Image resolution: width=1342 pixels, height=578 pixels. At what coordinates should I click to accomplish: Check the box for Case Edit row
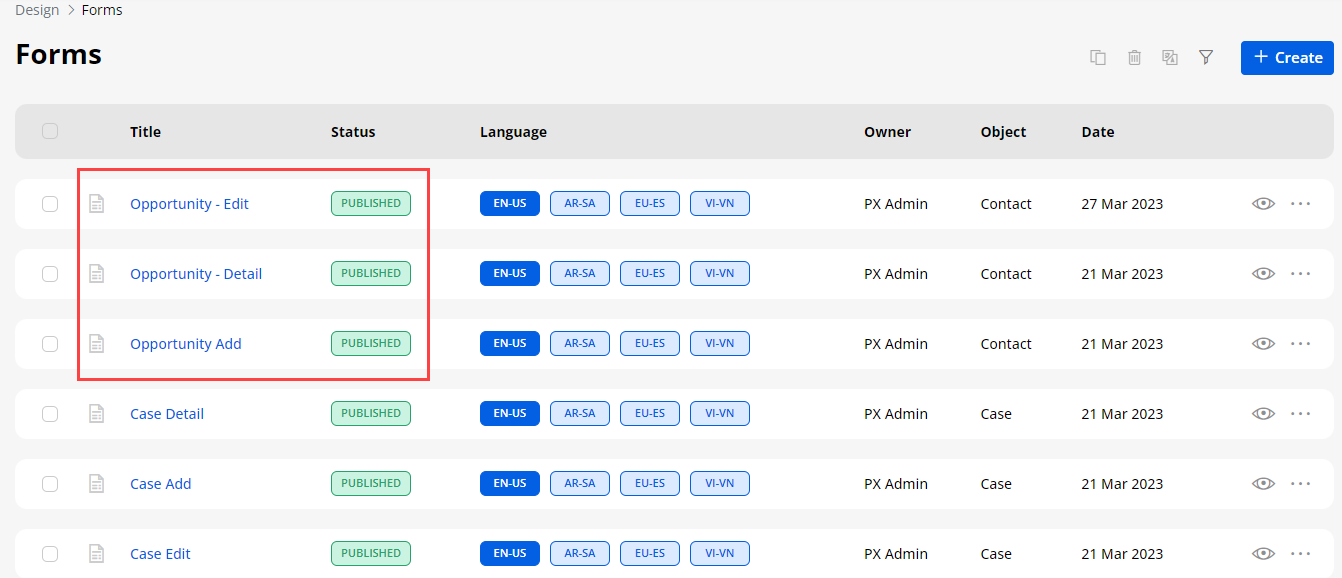coord(50,554)
